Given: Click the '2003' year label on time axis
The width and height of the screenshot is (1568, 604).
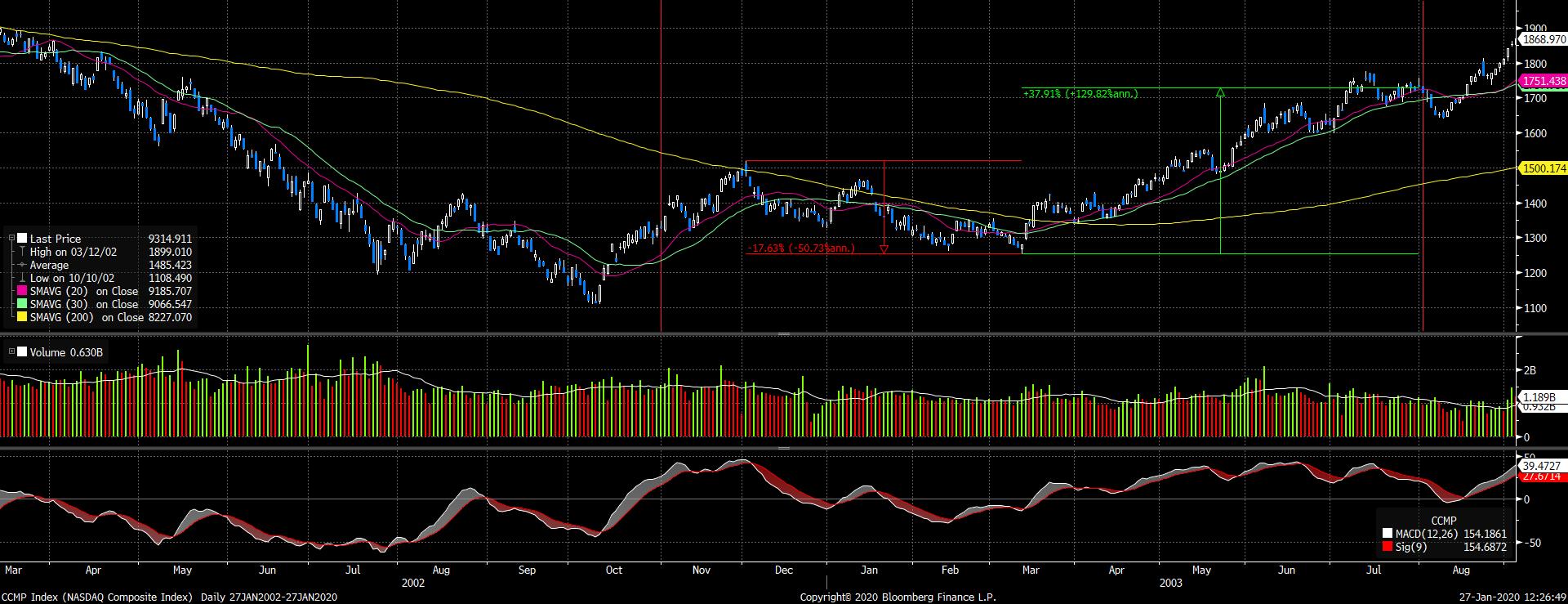Looking at the screenshot, I should pyautogui.click(x=1171, y=584).
